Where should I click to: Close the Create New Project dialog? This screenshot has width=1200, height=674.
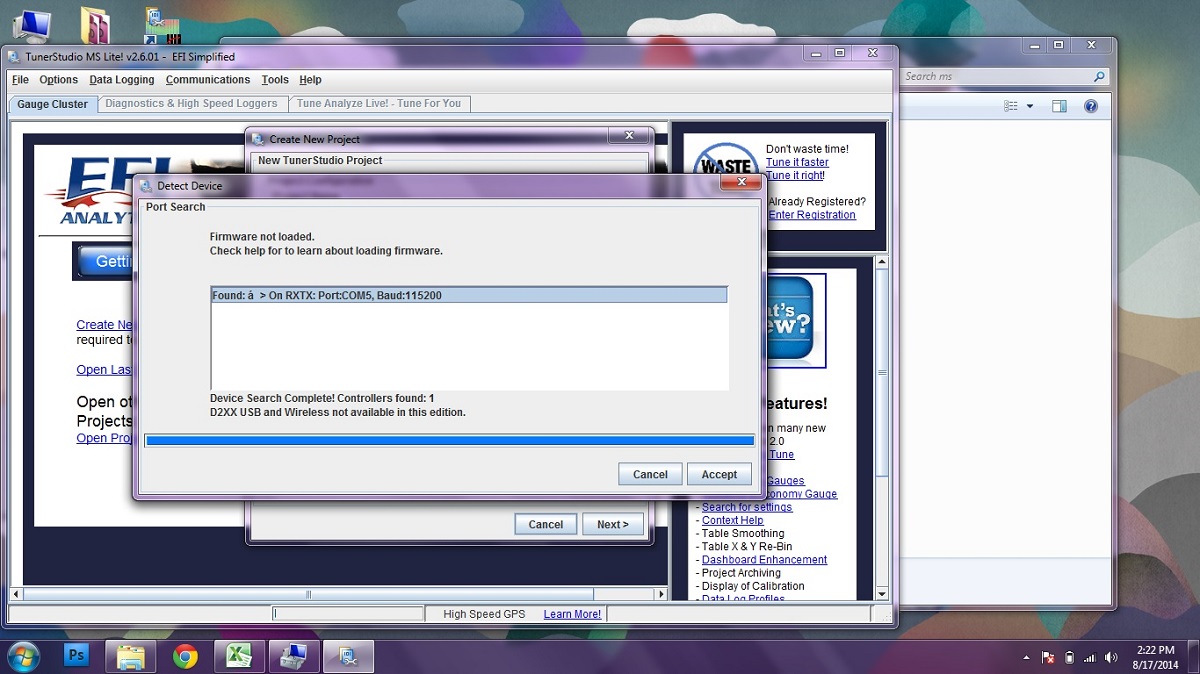point(629,135)
